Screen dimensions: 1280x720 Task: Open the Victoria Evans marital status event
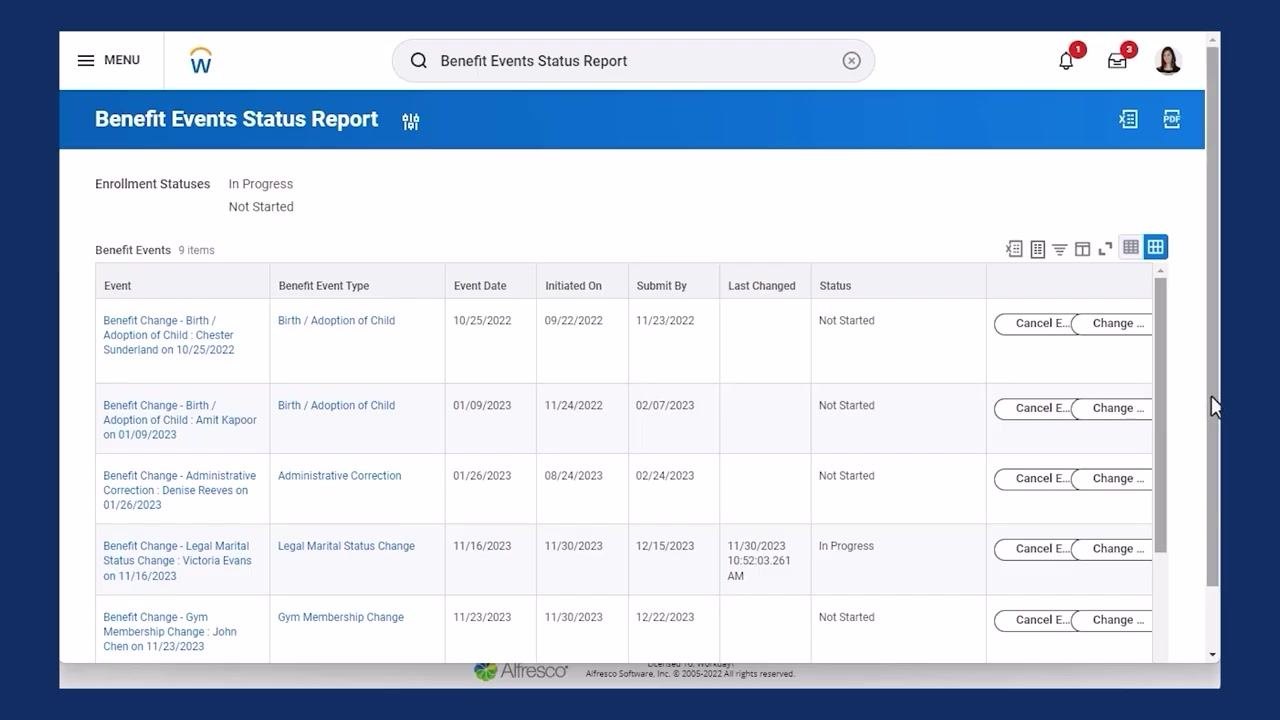(178, 561)
